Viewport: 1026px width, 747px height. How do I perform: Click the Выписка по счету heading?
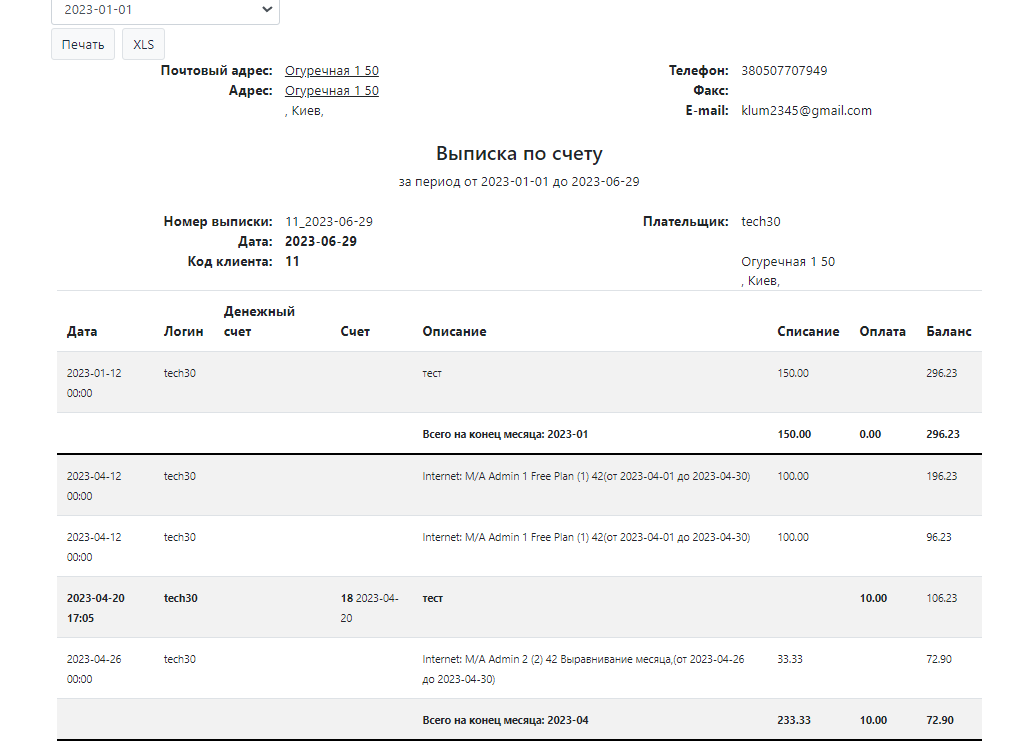pos(519,154)
